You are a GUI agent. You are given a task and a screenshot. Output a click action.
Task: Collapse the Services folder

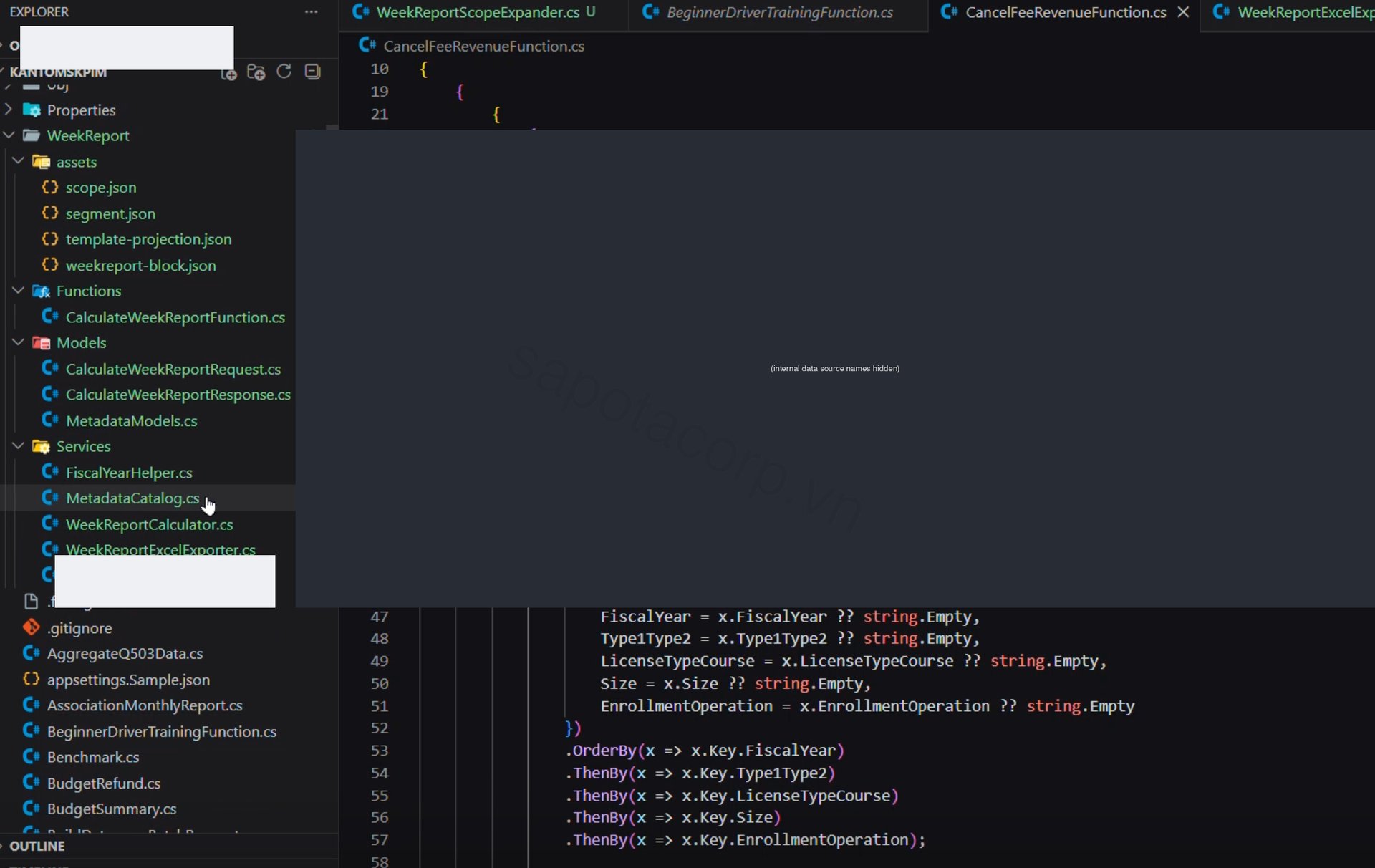[19, 446]
